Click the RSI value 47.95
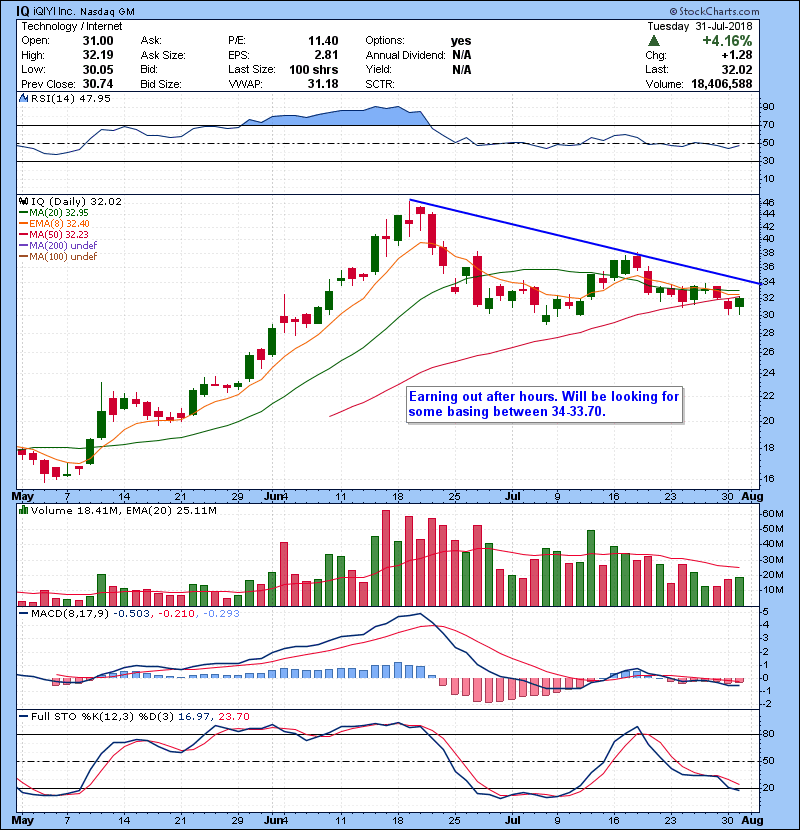Image resolution: width=800 pixels, height=830 pixels. point(95,98)
